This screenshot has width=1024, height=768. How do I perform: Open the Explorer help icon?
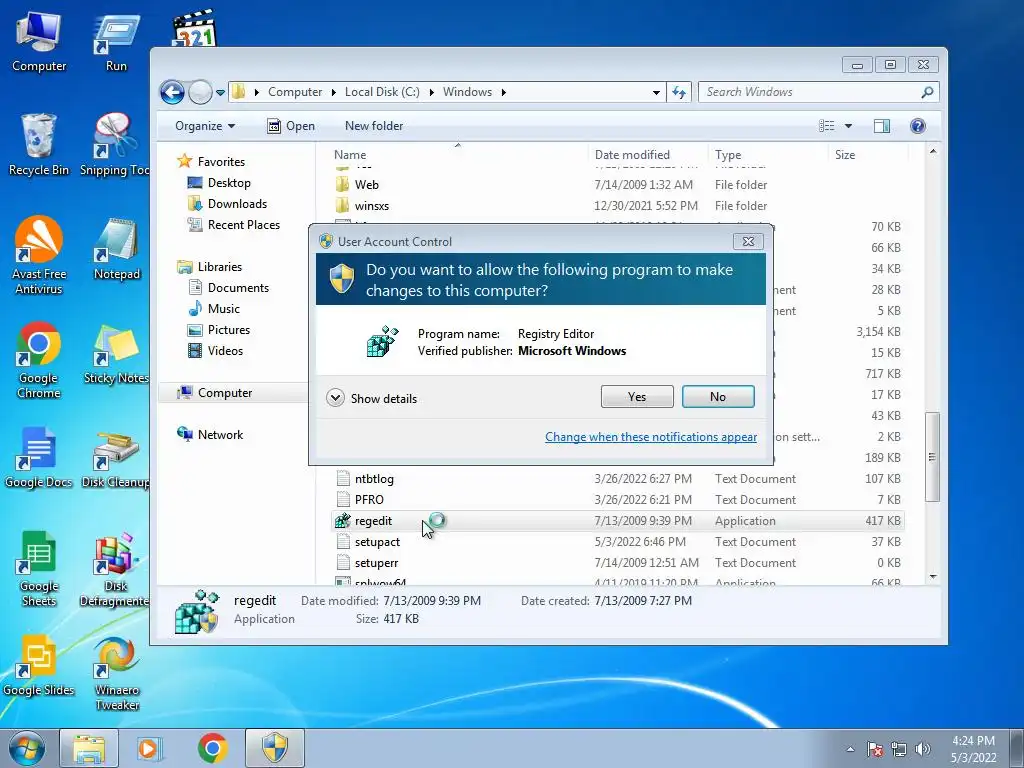click(918, 126)
